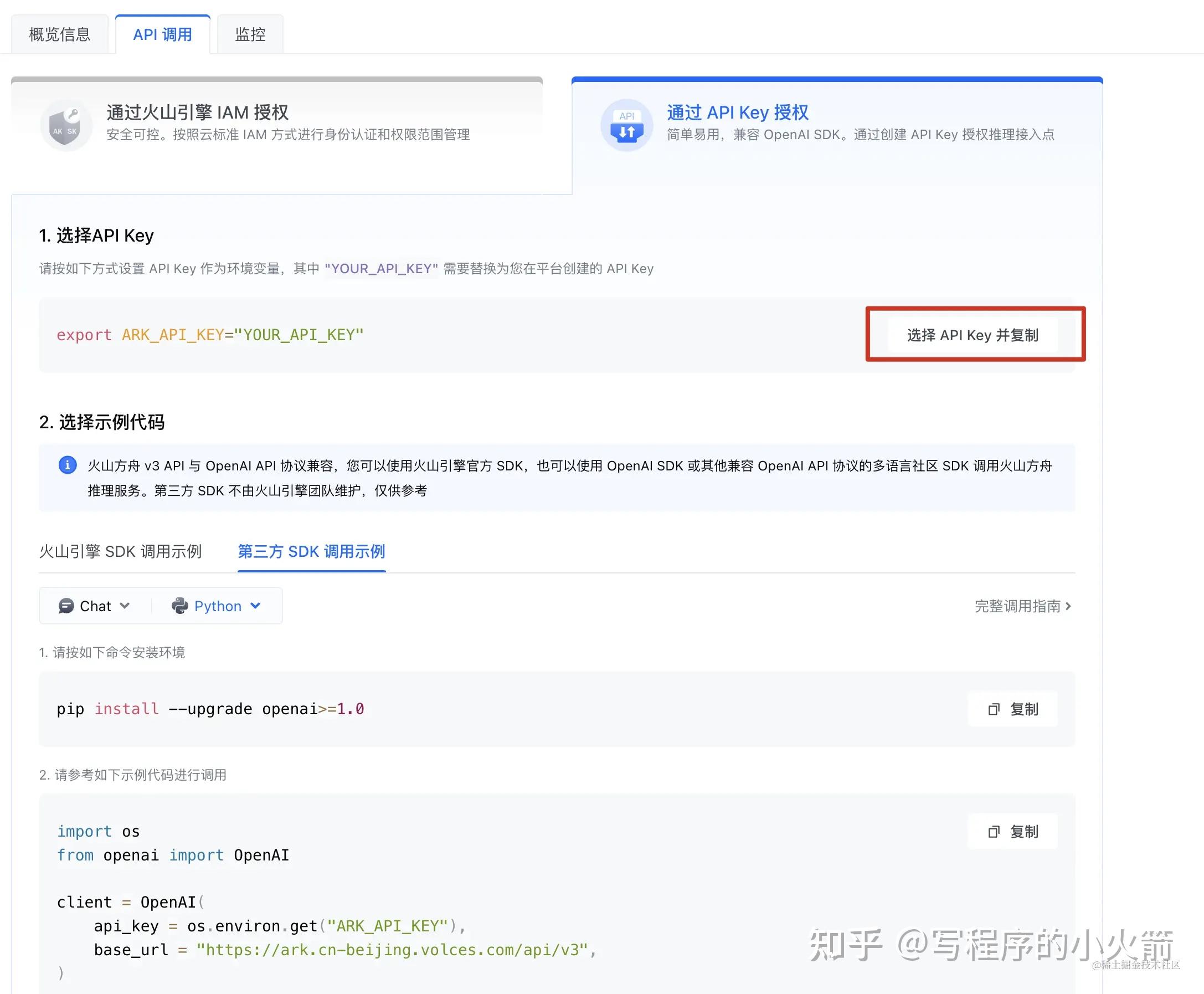Switch code sample type to Chat
The width and height of the screenshot is (1204, 994).
(95, 606)
